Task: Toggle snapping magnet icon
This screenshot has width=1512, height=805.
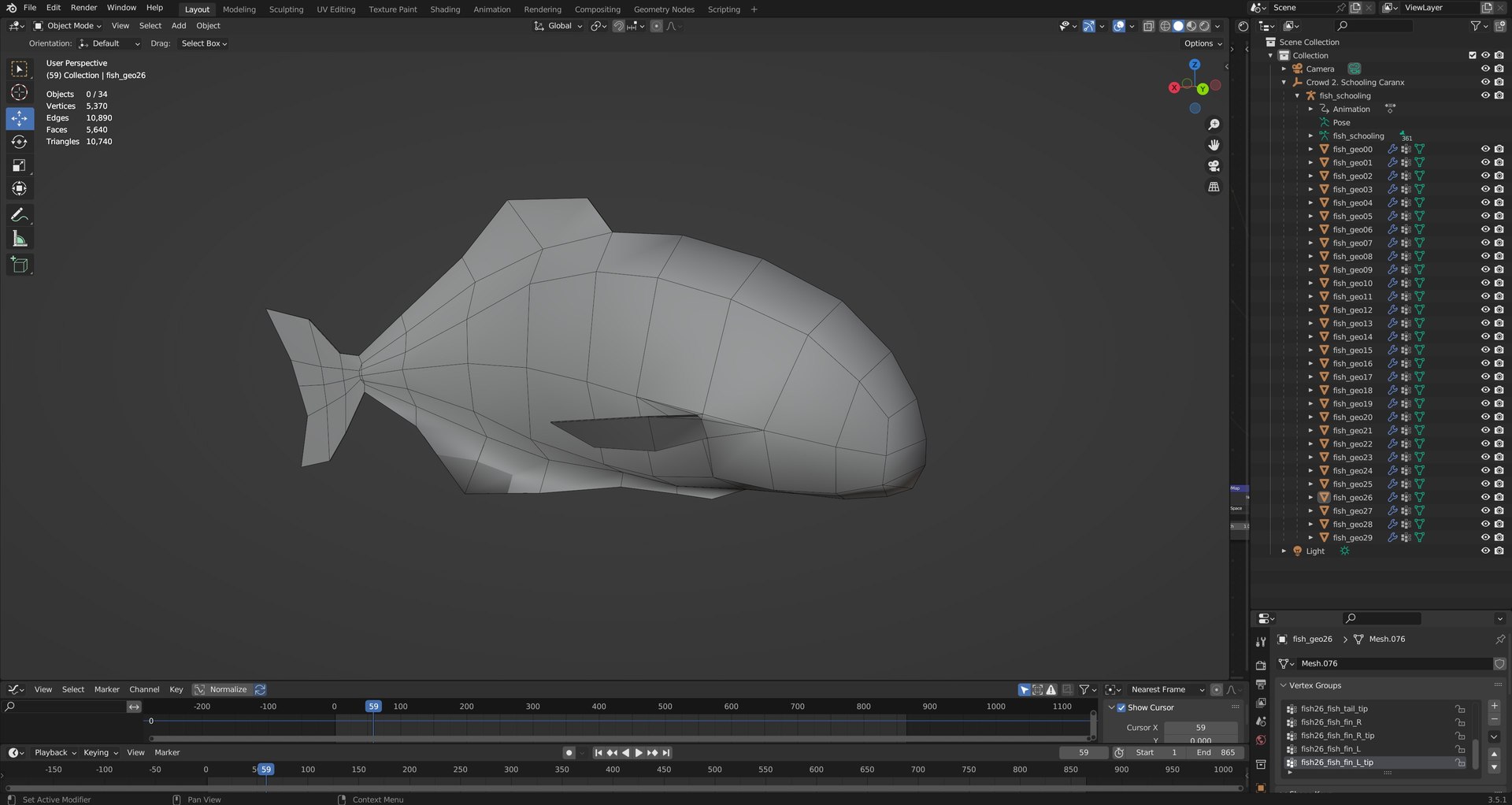Action: pos(619,26)
